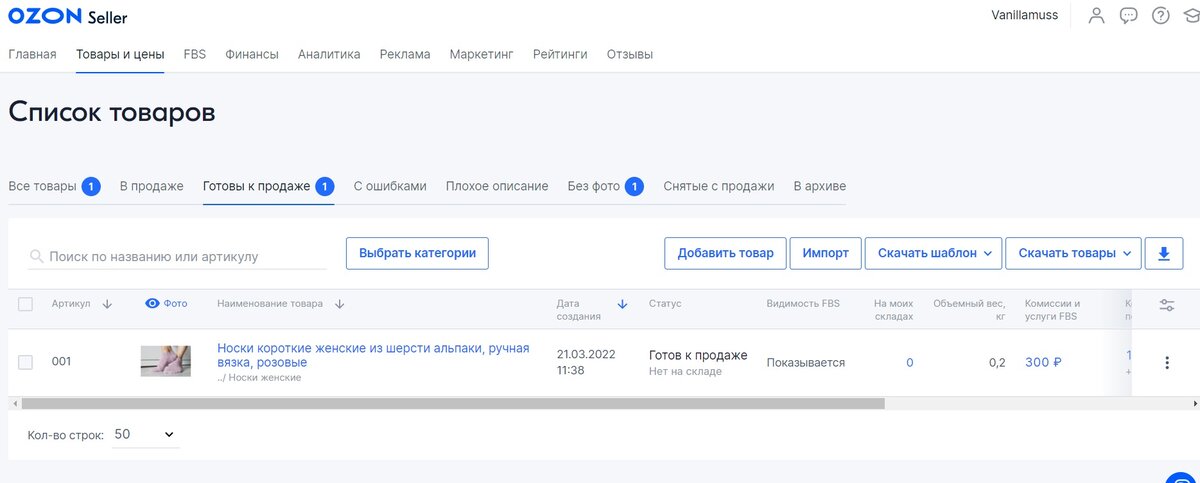
Task: Click the horizontal table scrollbar
Action: [452, 403]
